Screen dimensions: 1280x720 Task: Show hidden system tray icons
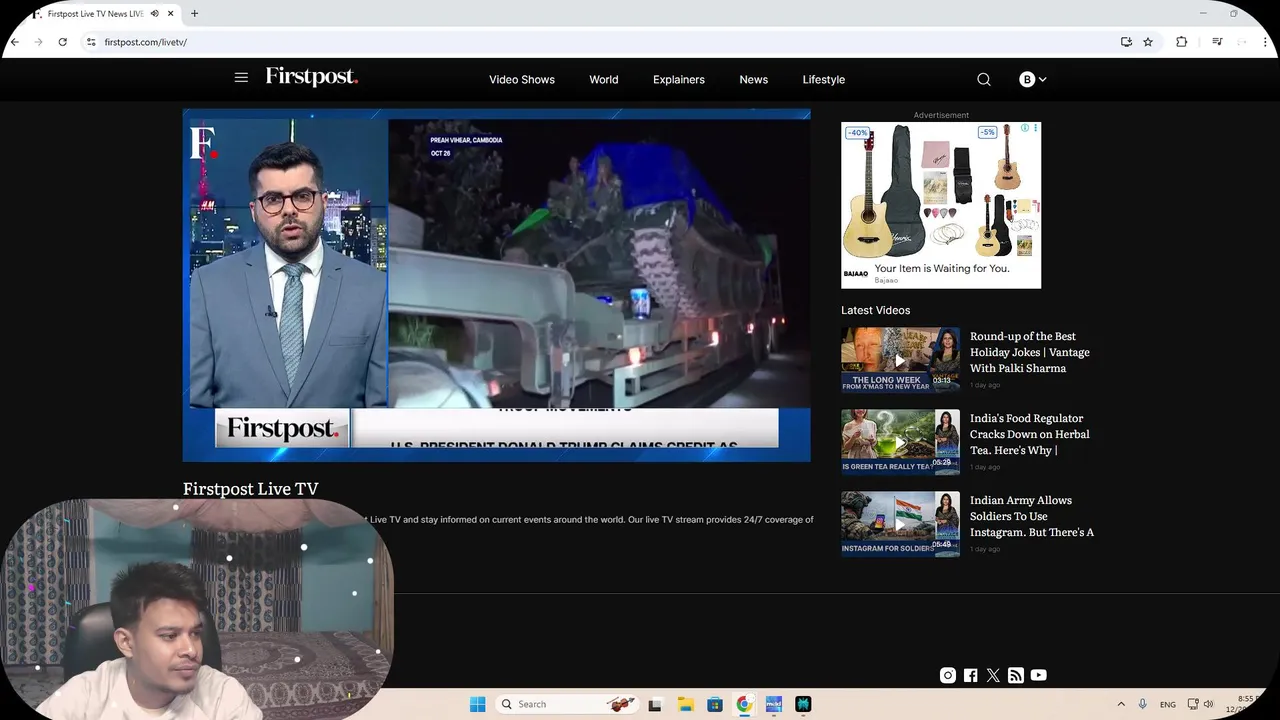pyautogui.click(x=1121, y=704)
